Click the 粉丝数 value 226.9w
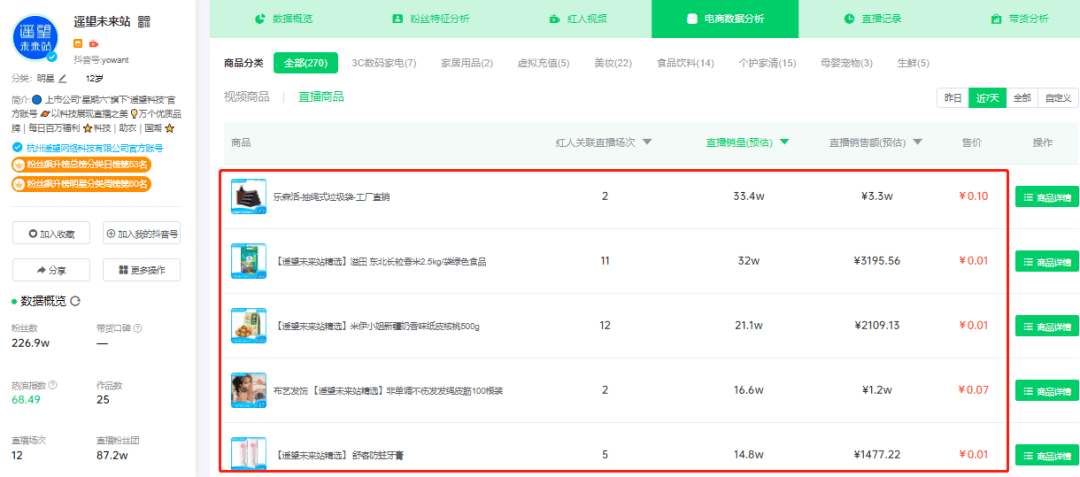Screen dimensions: 1080x477 click(29, 343)
